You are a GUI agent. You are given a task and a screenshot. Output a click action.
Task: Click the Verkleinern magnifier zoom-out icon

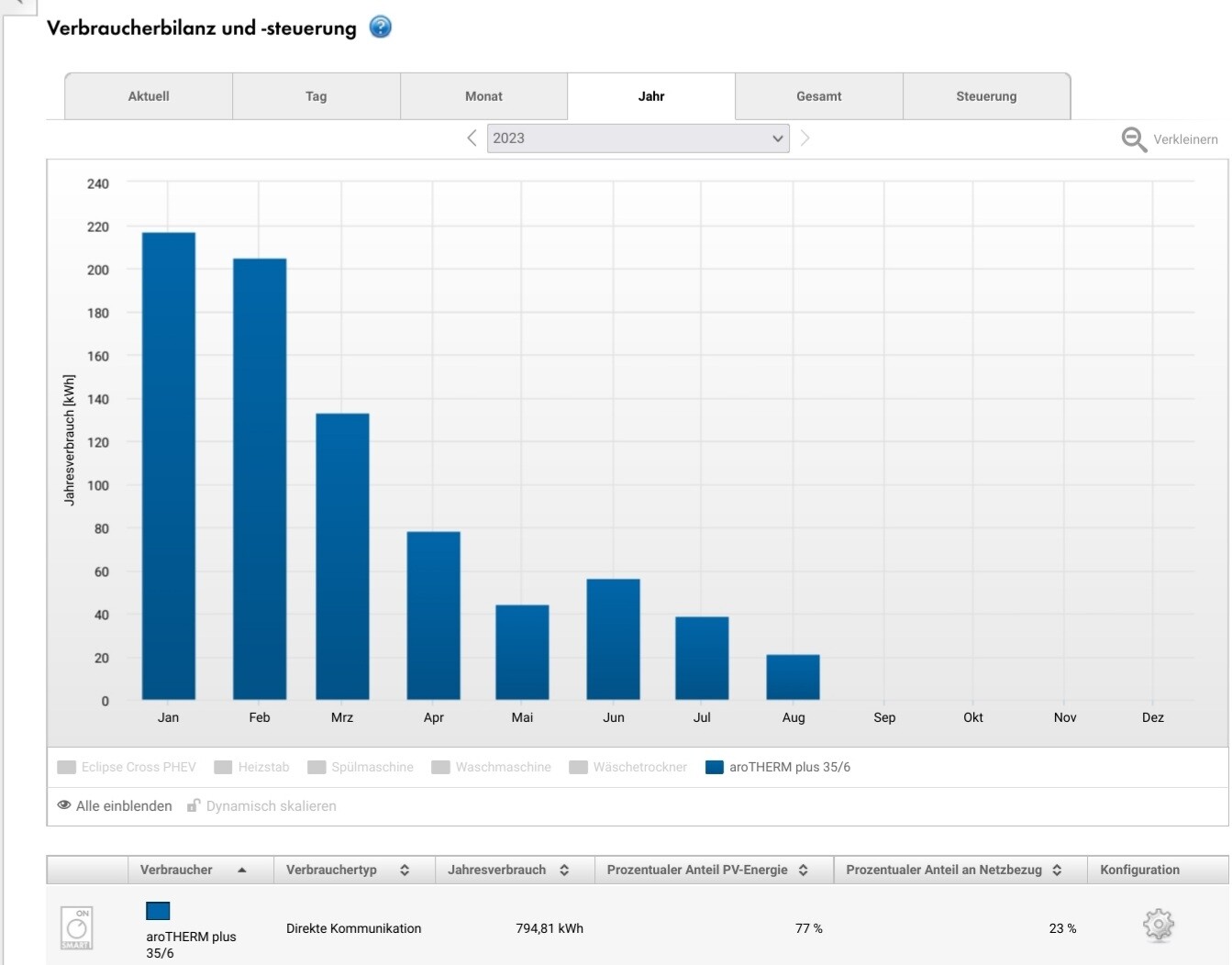point(1134,139)
